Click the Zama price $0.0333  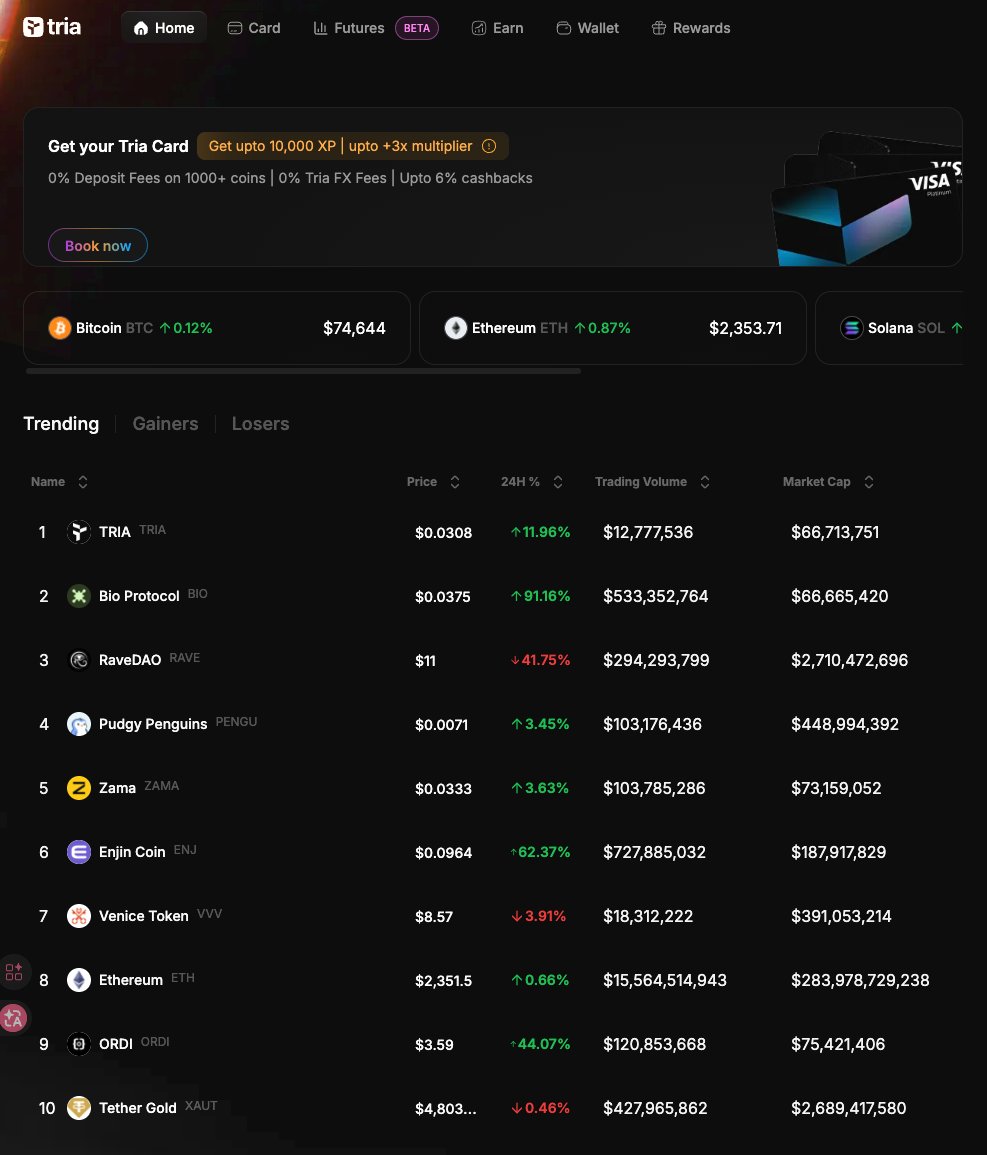(x=443, y=789)
